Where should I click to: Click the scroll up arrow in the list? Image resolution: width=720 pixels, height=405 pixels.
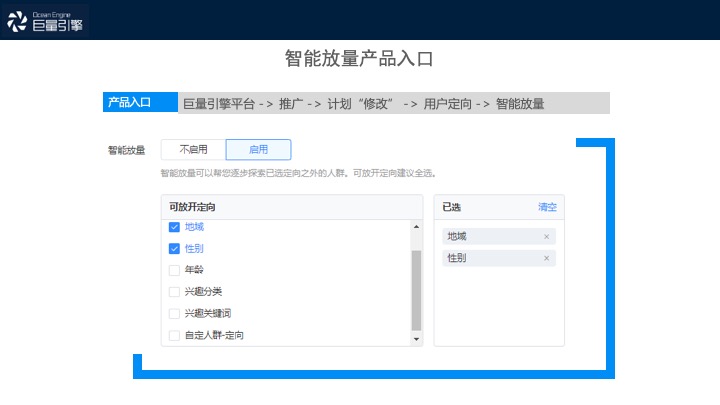click(x=416, y=226)
